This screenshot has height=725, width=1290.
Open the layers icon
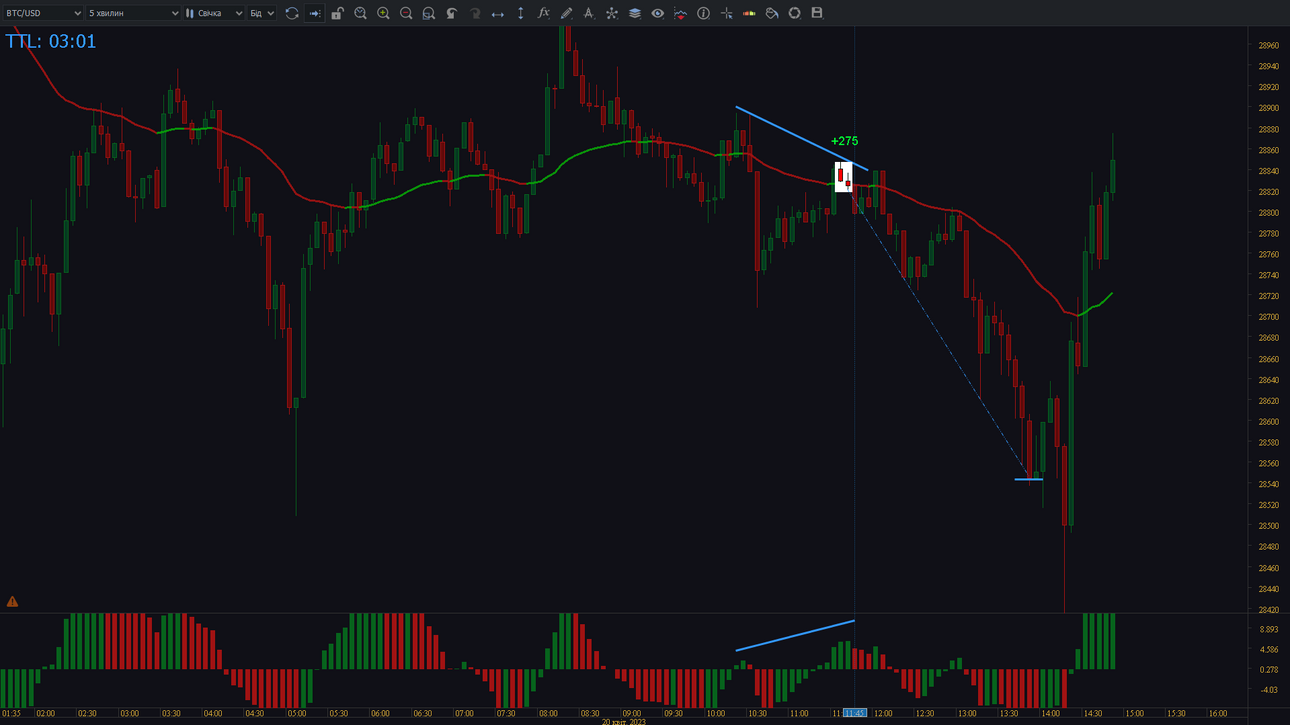coord(635,13)
